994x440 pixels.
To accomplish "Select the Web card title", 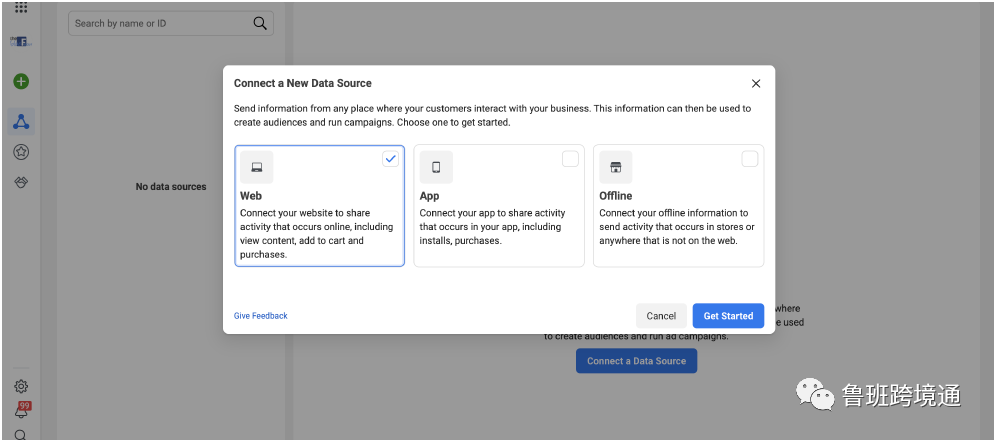I will (x=251, y=196).
